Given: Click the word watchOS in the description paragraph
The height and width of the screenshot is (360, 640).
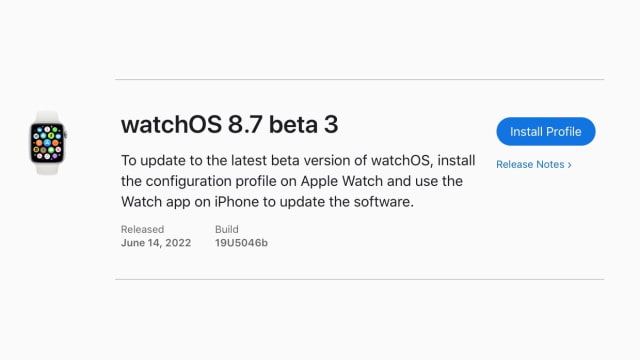Looking at the screenshot, I should pos(401,160).
